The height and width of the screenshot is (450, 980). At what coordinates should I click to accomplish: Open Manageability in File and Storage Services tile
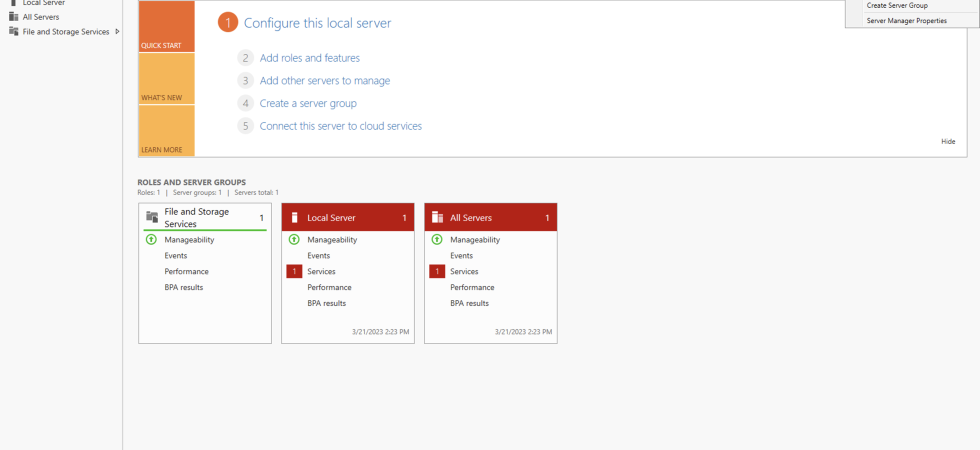tap(189, 240)
